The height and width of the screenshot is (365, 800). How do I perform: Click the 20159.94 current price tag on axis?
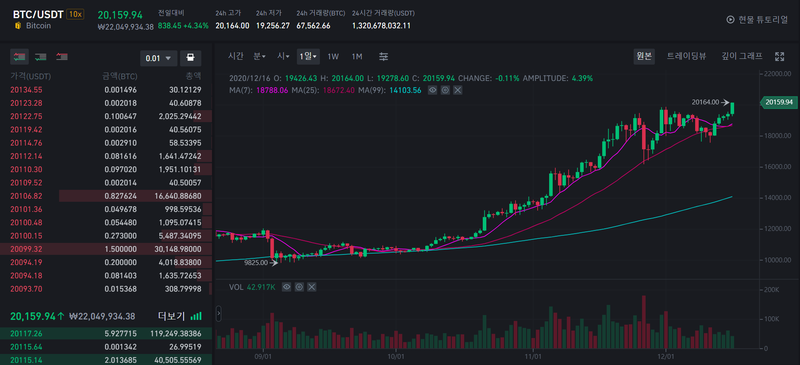coord(779,103)
